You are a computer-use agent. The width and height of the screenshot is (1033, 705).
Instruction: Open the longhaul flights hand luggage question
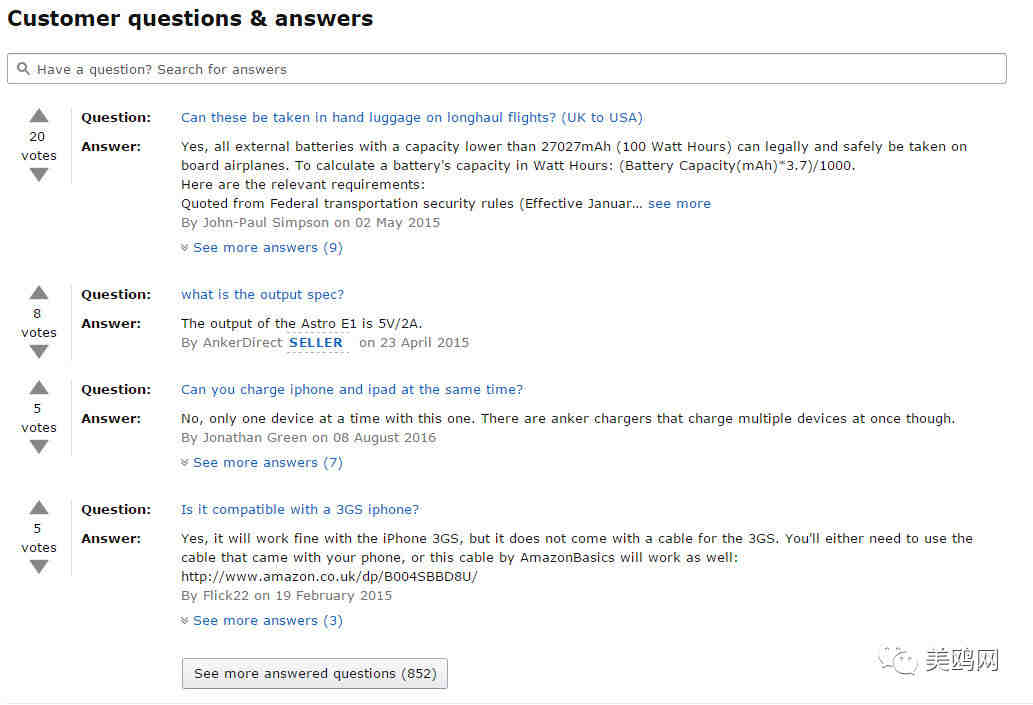412,117
